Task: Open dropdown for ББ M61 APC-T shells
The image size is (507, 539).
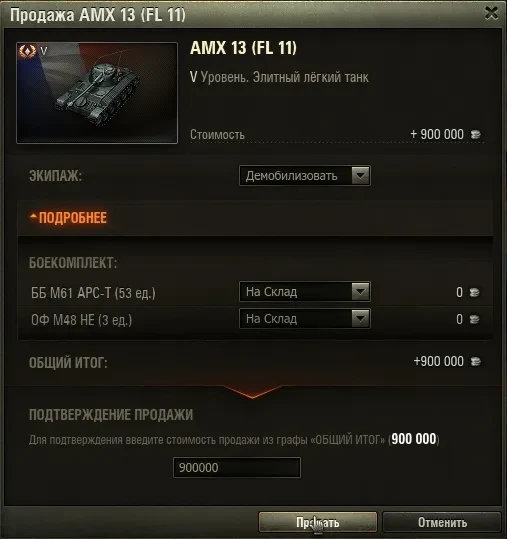Action: click(305, 292)
